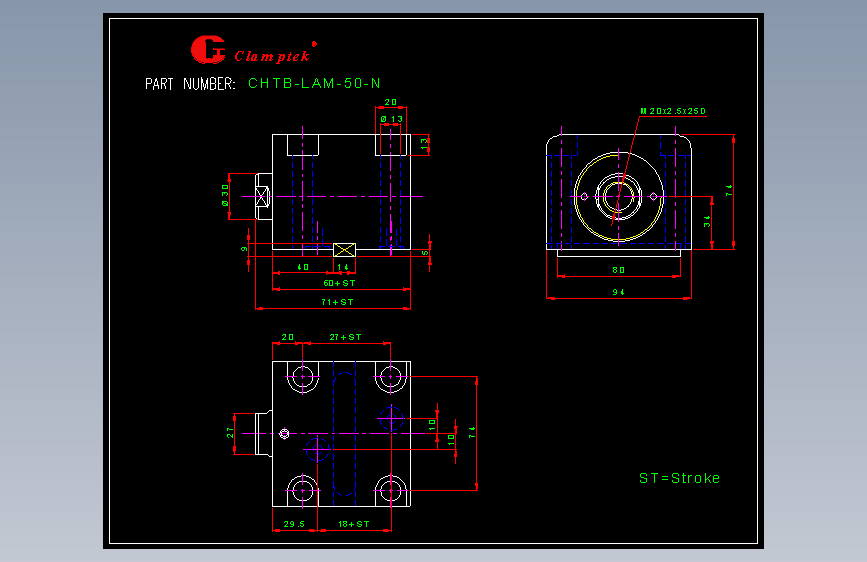Click the "ST=Stroke" note
Screen dimensions: 867x562
point(680,478)
